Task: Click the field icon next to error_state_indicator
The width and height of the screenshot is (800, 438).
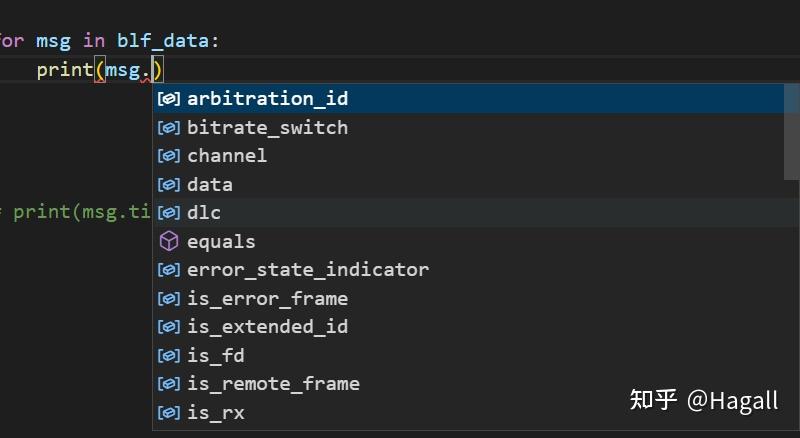Action: (168, 270)
